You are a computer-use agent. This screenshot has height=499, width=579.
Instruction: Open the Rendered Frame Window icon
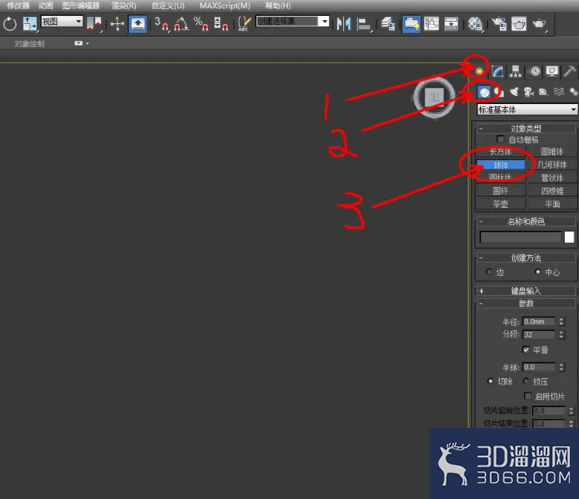[519, 24]
